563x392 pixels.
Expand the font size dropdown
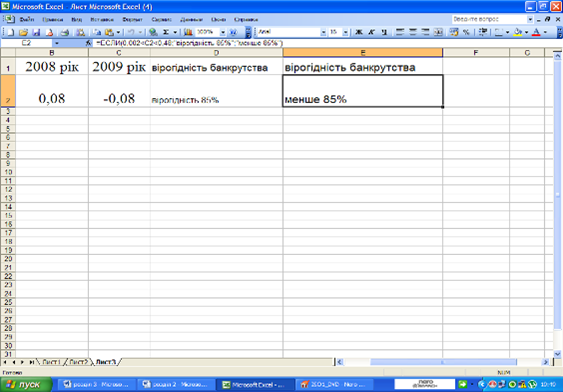pyautogui.click(x=345, y=32)
